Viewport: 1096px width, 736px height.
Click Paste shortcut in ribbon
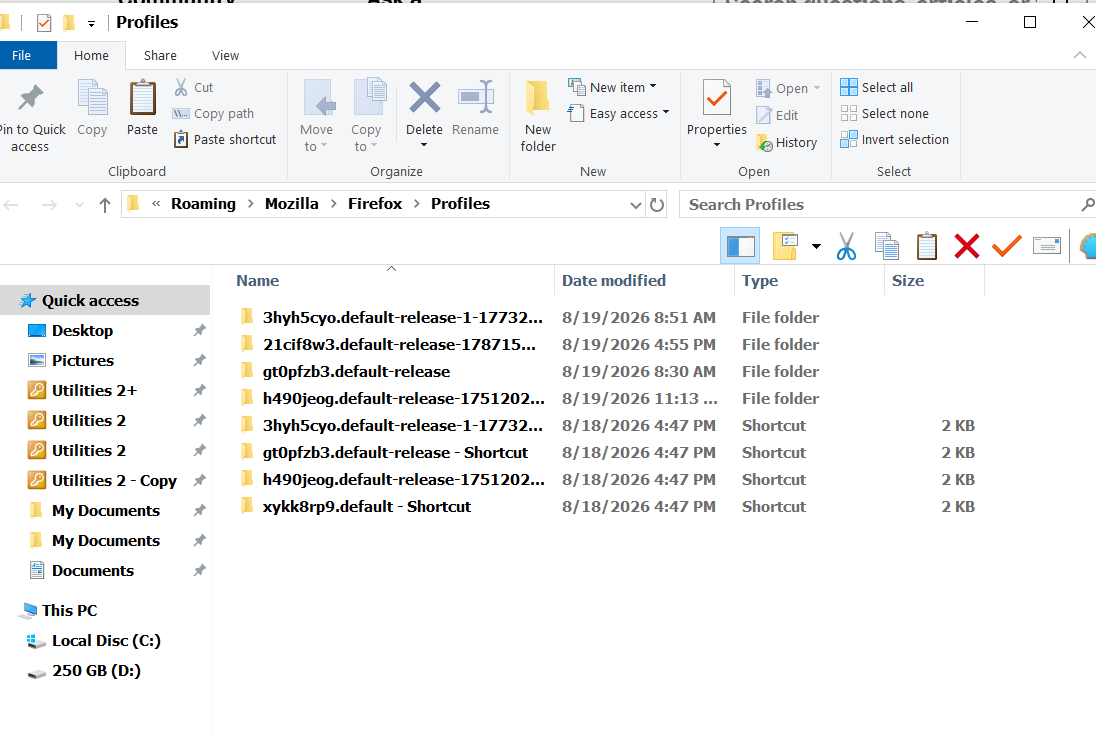225,140
